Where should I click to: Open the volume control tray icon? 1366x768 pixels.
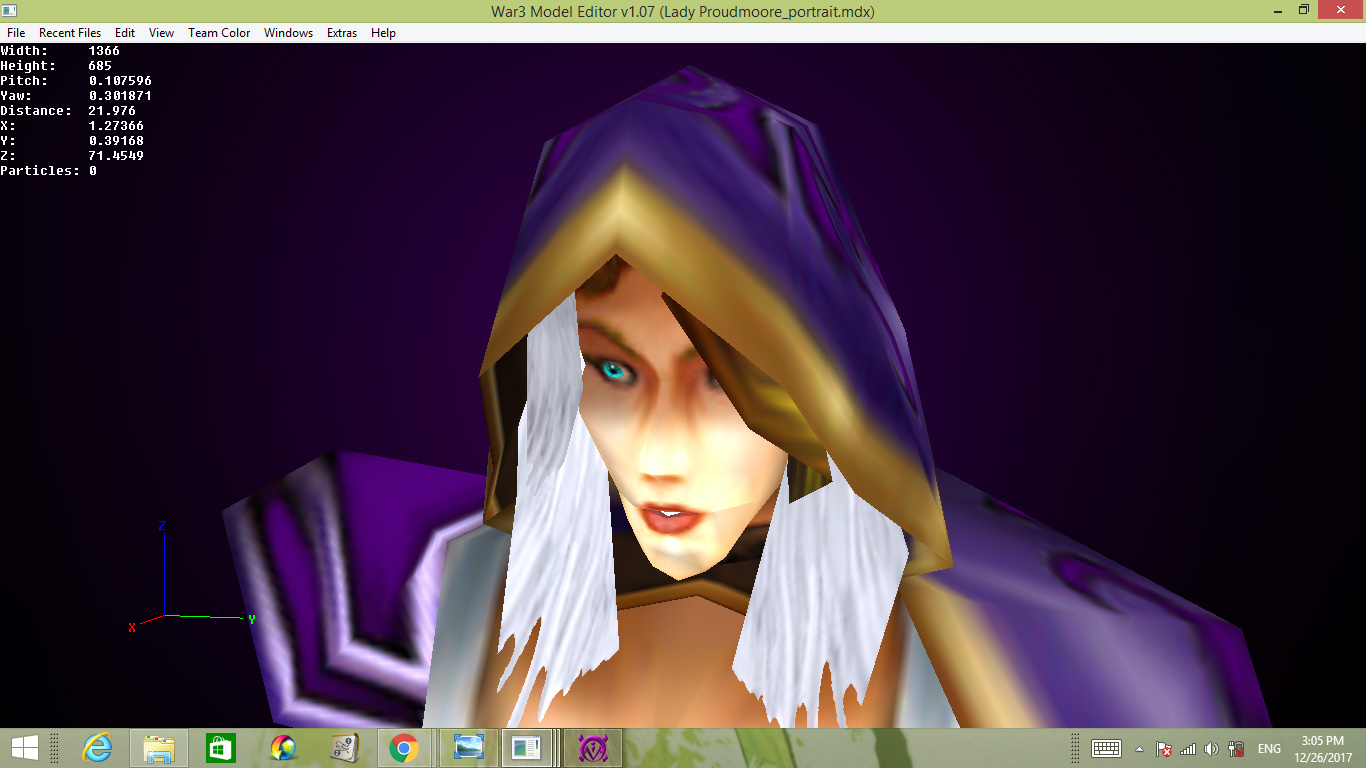[1212, 749]
